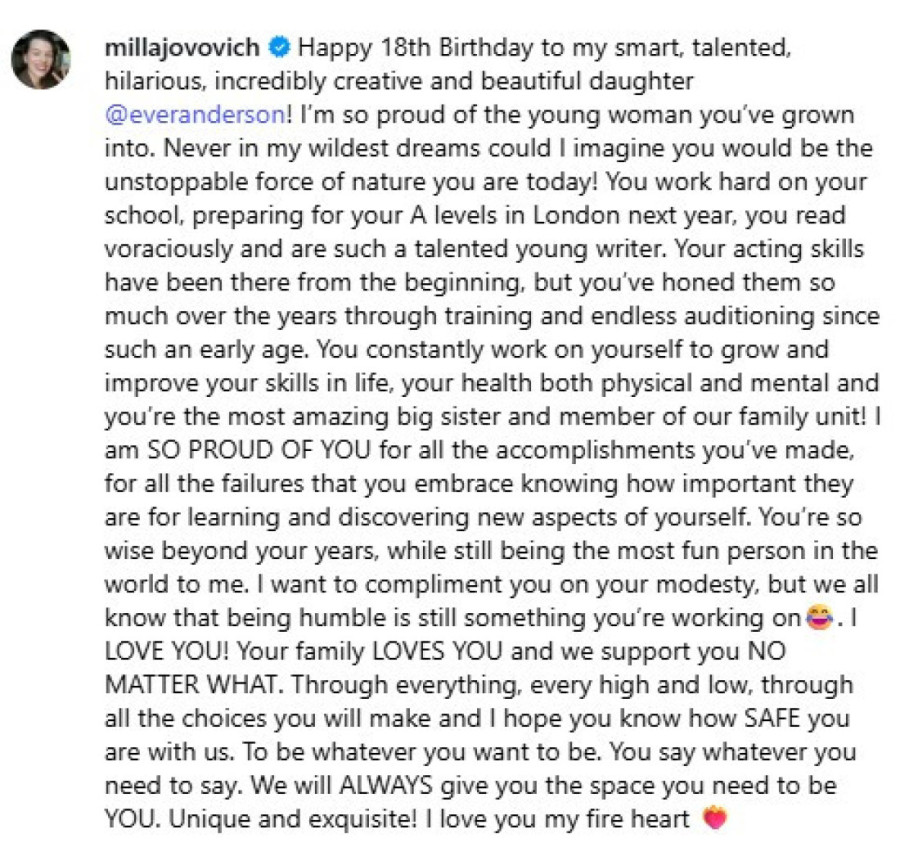Click the millajovovich username link
This screenshot has height=861, width=900.
(182, 48)
